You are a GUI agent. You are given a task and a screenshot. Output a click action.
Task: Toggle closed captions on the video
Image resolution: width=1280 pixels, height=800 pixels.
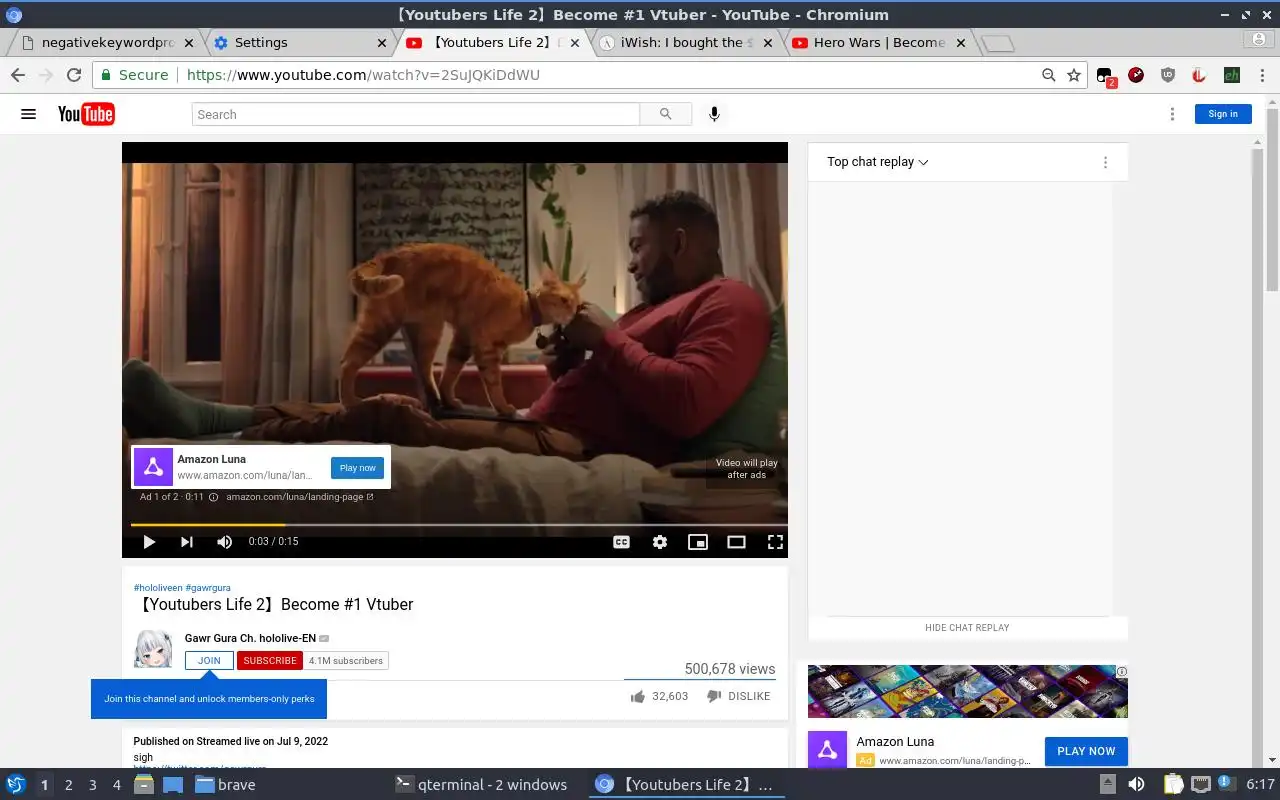pyautogui.click(x=621, y=542)
